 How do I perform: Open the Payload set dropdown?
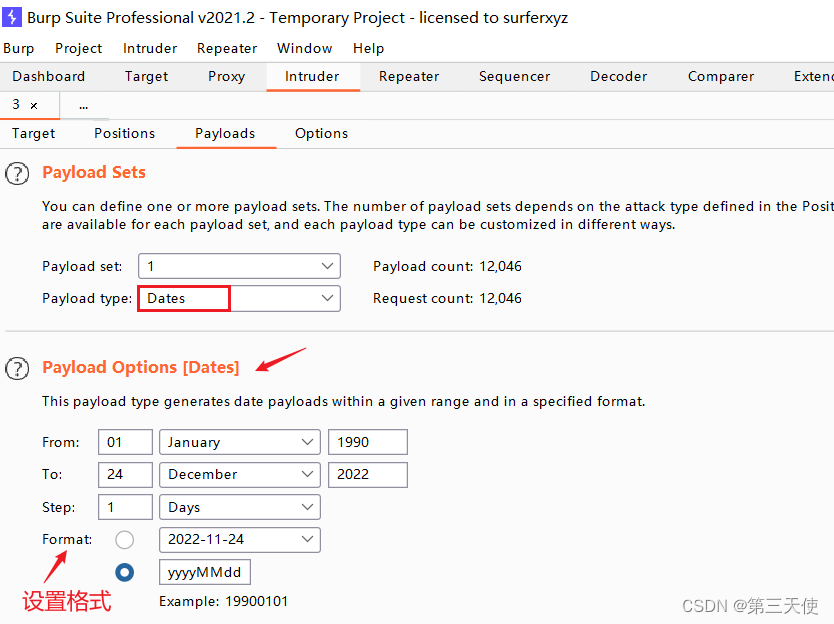[239, 266]
